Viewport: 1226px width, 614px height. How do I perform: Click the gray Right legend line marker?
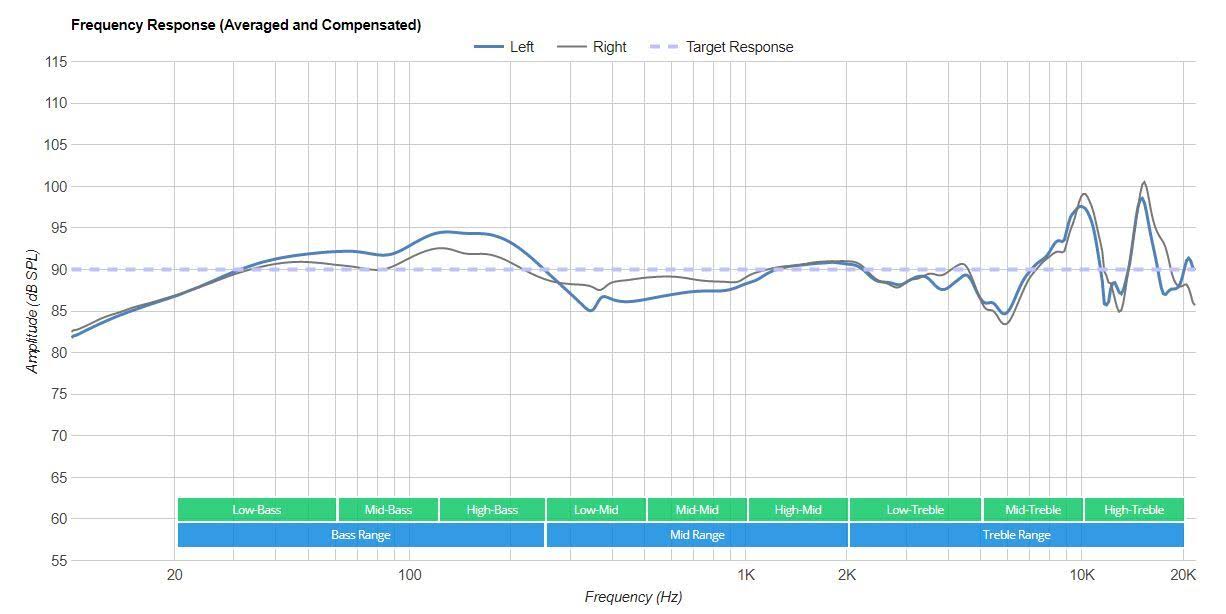(571, 47)
